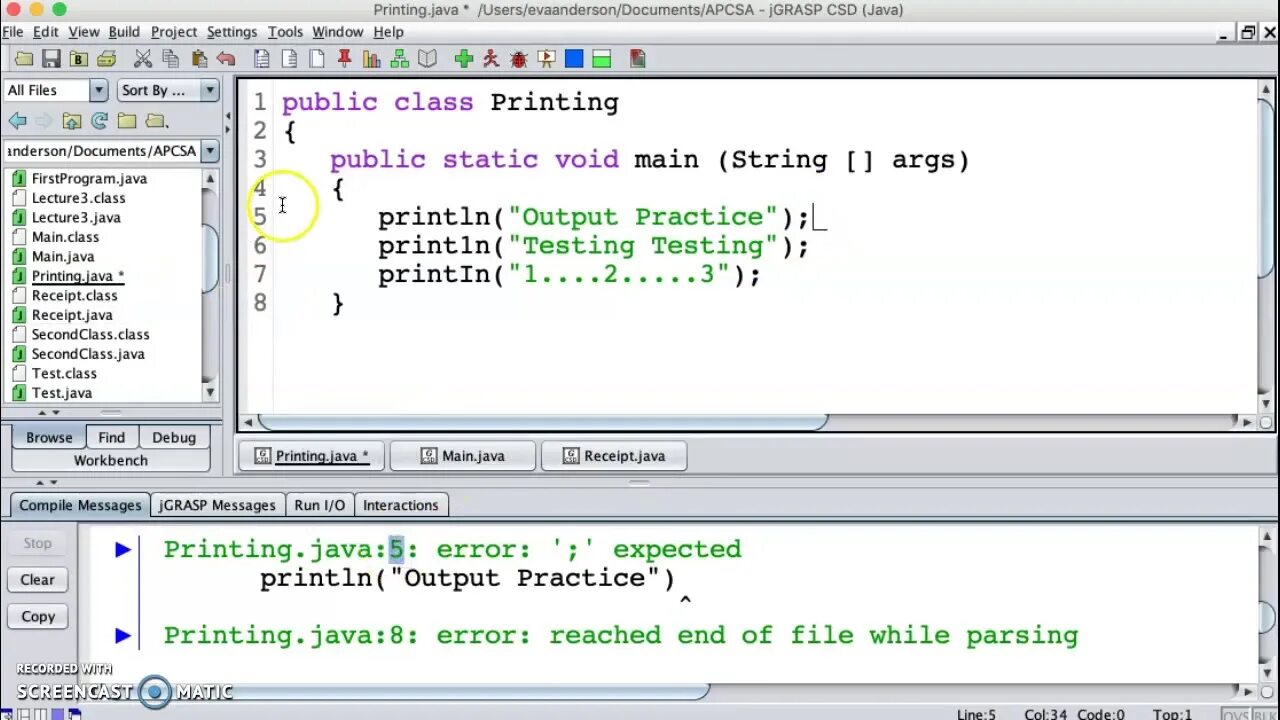The image size is (1280, 720).
Task: Open the Project menu
Action: pos(174,32)
